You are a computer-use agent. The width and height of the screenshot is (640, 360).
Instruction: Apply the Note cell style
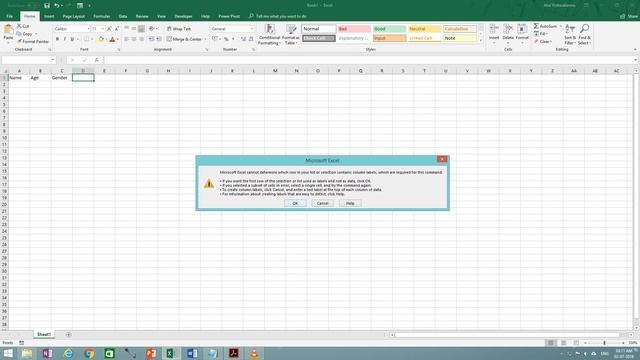point(460,38)
